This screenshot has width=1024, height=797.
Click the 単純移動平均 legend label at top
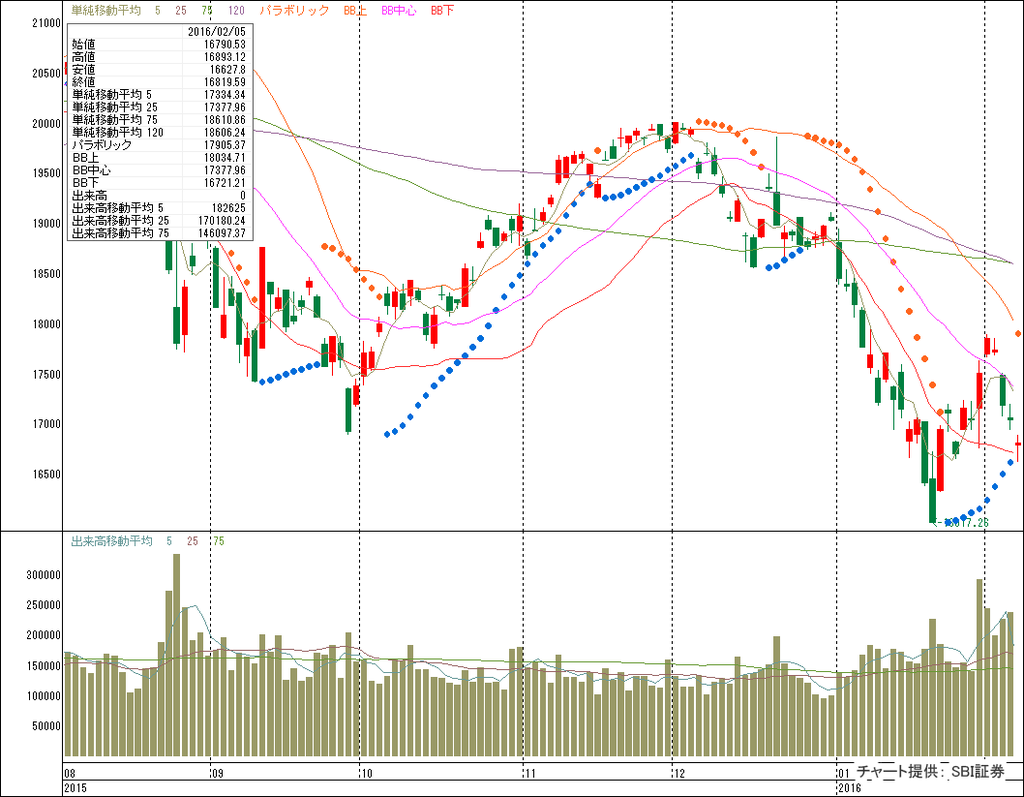pyautogui.click(x=103, y=9)
